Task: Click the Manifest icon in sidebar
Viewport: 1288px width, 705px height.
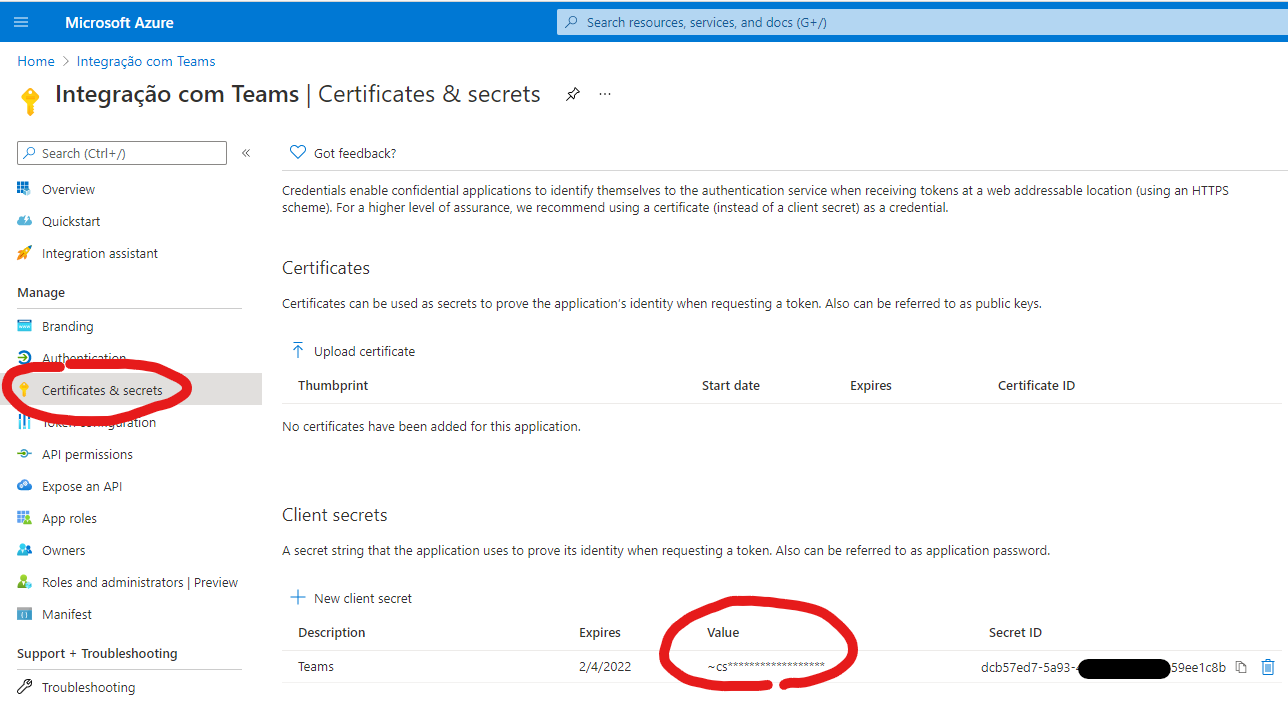Action: pos(24,614)
